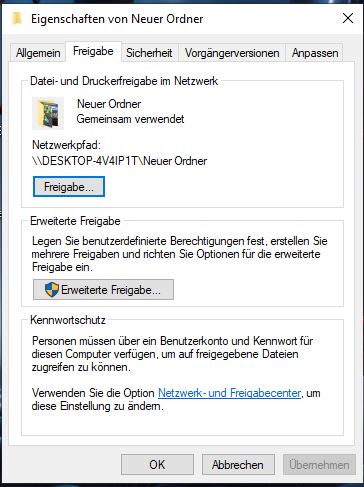
Task: Open the Netzwerk- und Freigabecenter link
Action: pyautogui.click(x=230, y=393)
